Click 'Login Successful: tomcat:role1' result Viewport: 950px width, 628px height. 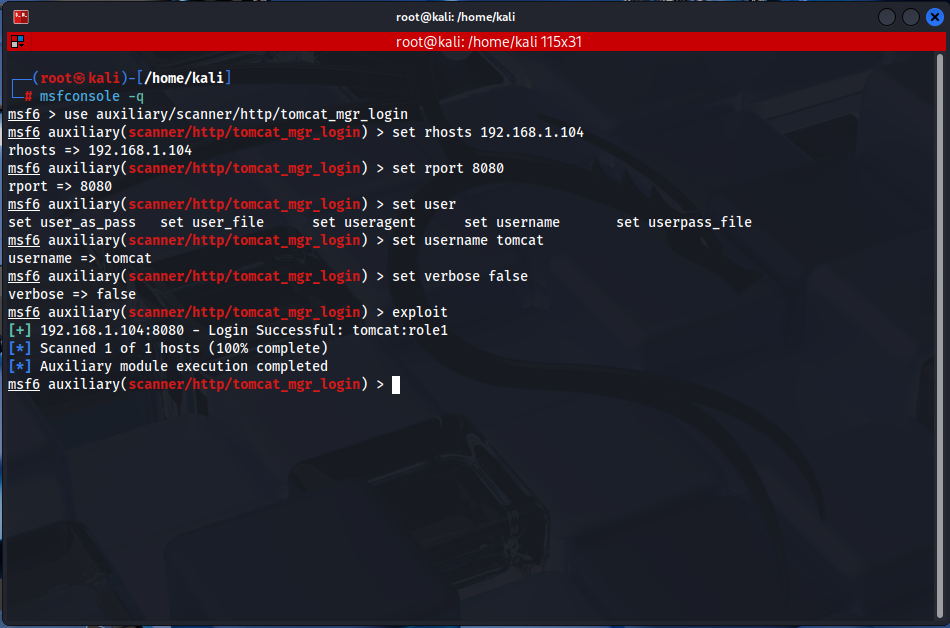point(328,330)
